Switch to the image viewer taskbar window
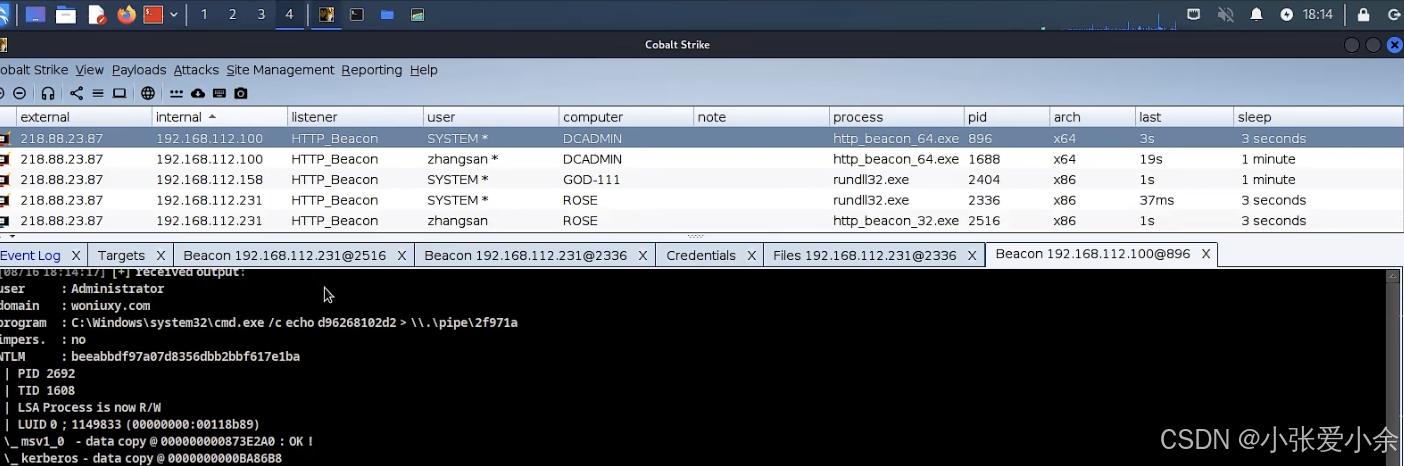Image resolution: width=1404 pixels, height=466 pixels. pyautogui.click(x=417, y=15)
